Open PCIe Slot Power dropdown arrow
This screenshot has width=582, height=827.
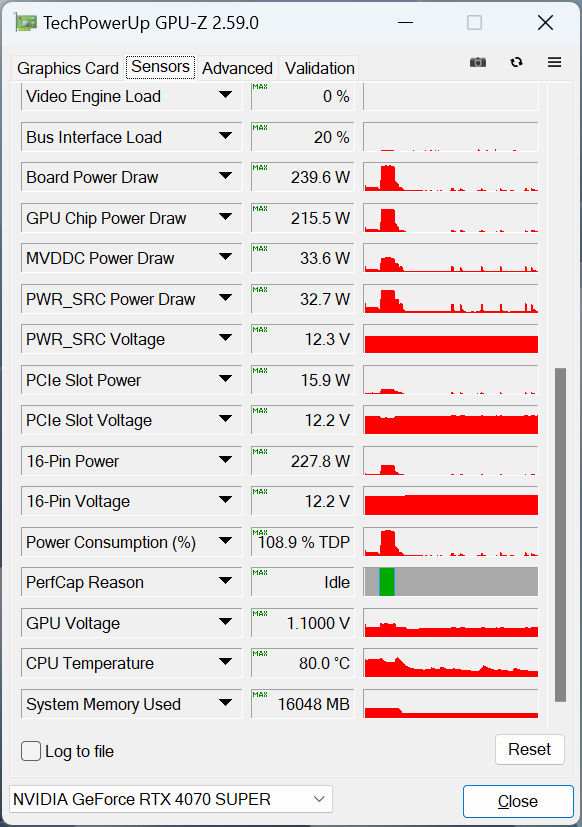[x=225, y=379]
